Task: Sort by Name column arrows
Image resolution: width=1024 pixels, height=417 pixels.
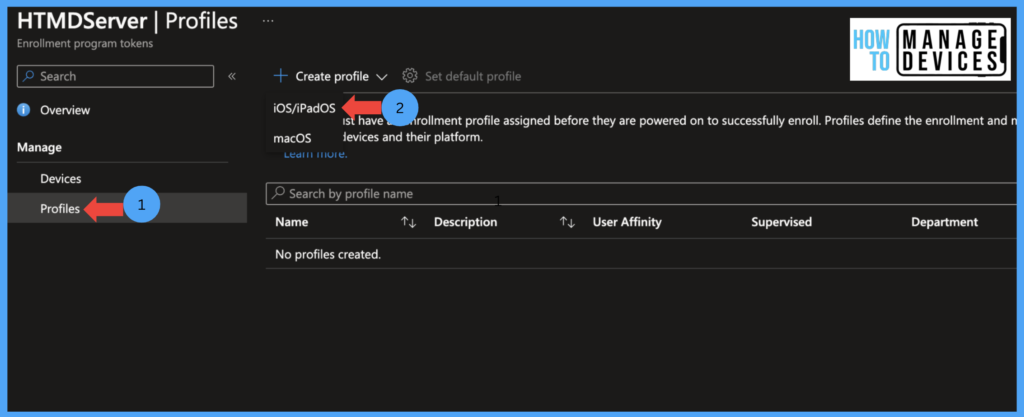Action: pyautogui.click(x=409, y=223)
